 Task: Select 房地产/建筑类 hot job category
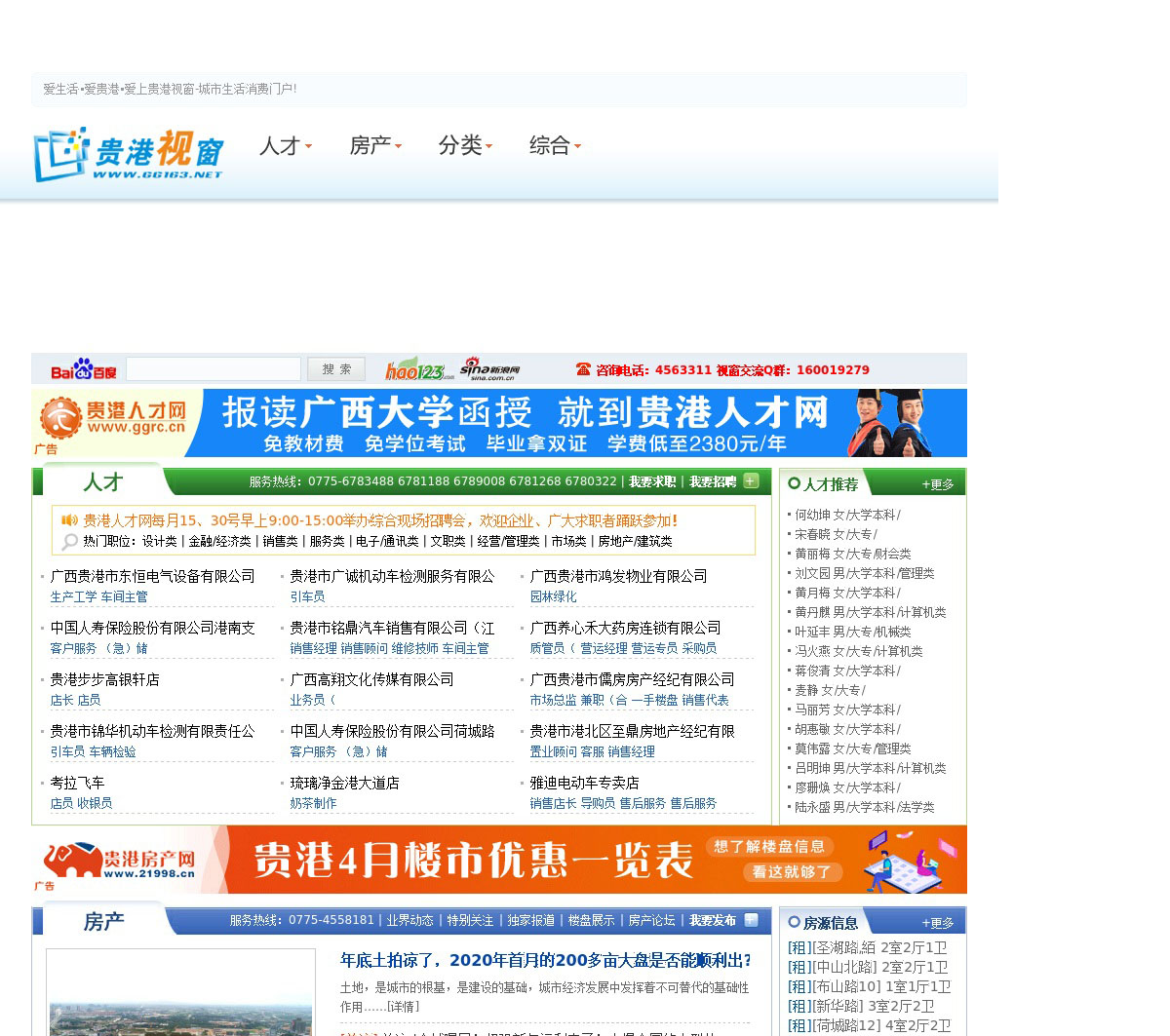coord(635,541)
